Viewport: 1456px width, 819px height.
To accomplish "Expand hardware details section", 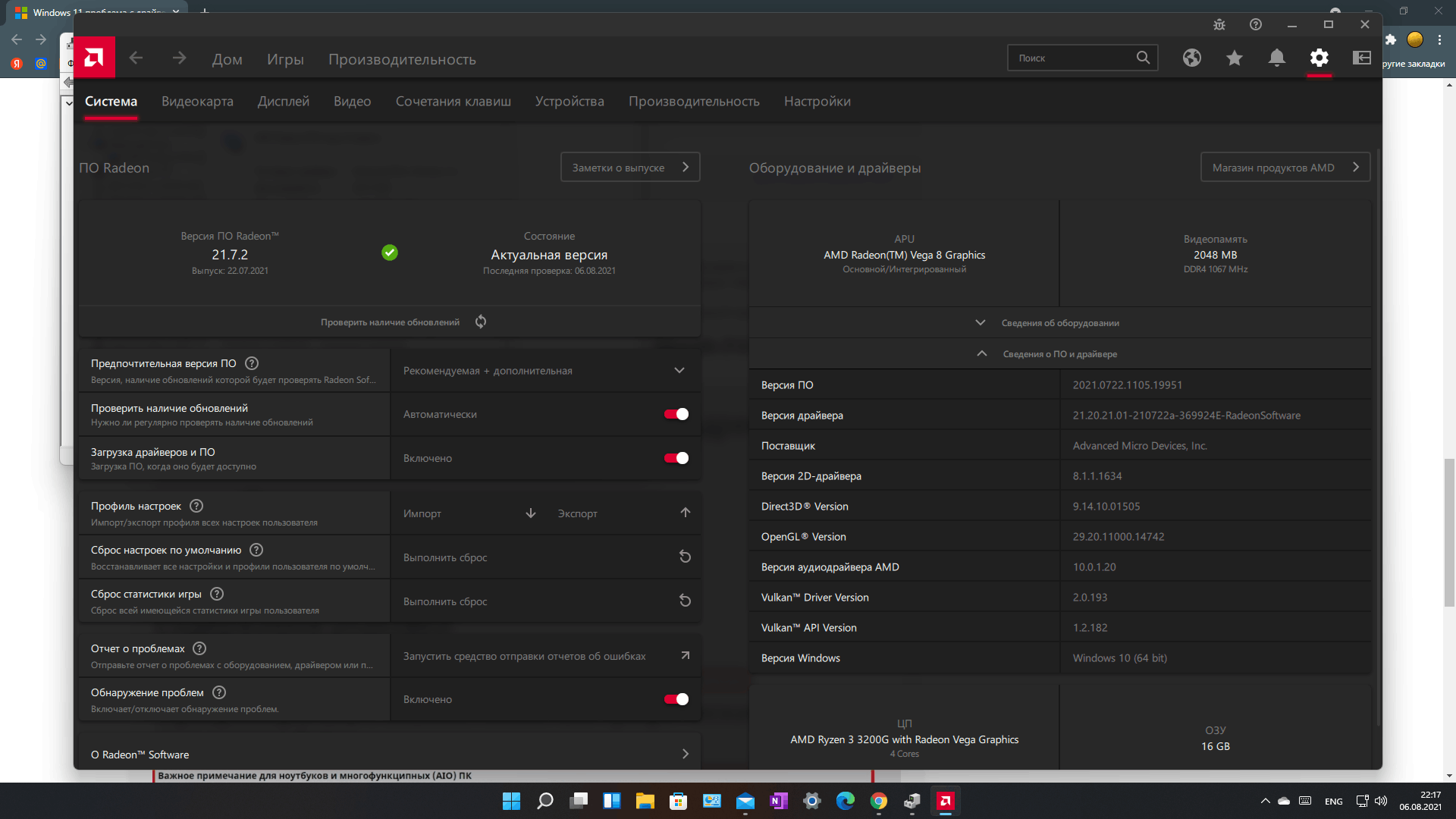I will pyautogui.click(x=1059, y=323).
